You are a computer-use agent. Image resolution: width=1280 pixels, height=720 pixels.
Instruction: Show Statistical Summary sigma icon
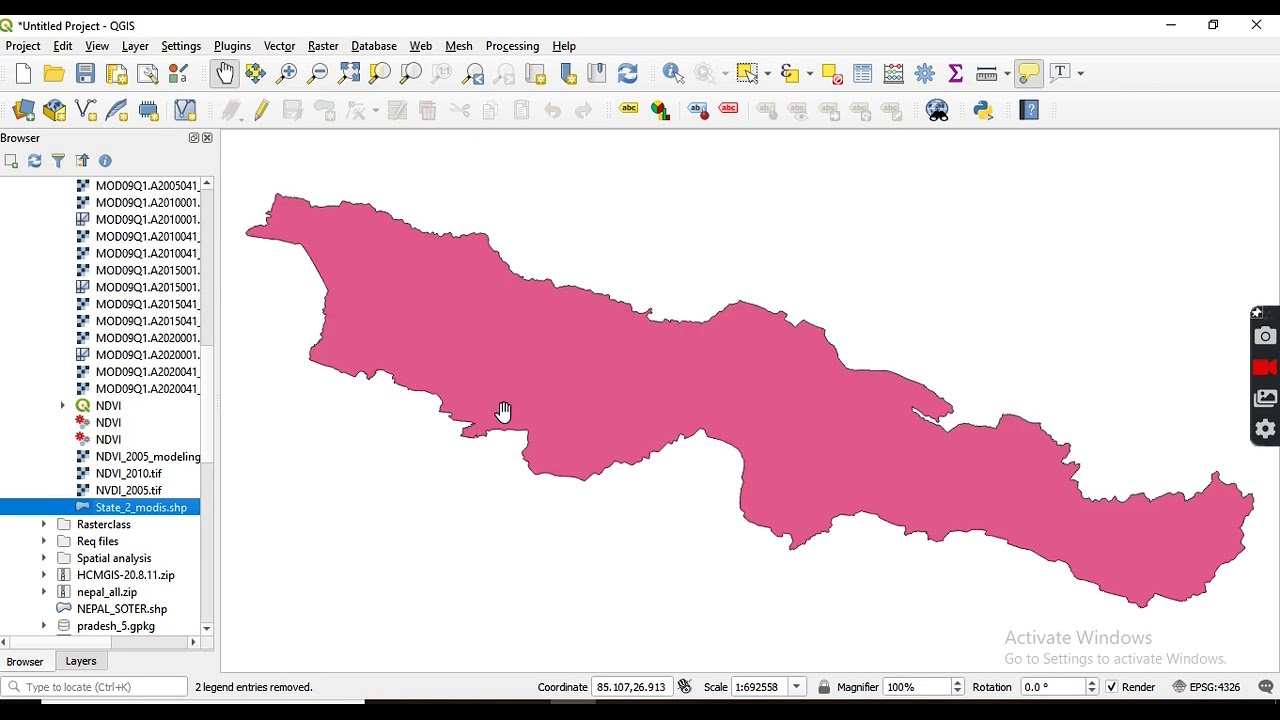tap(956, 73)
